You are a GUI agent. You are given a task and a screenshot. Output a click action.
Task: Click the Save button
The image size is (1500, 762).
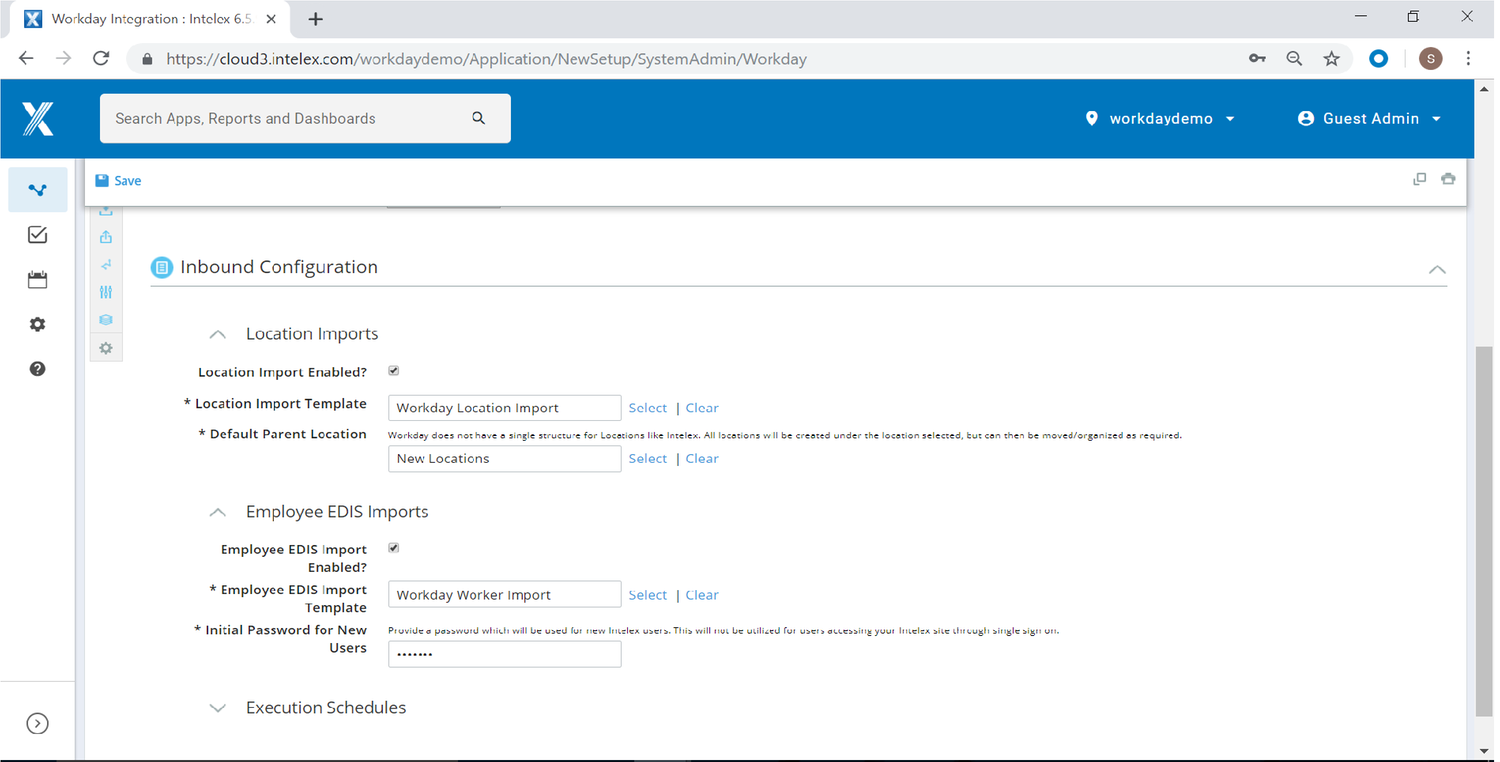118,180
